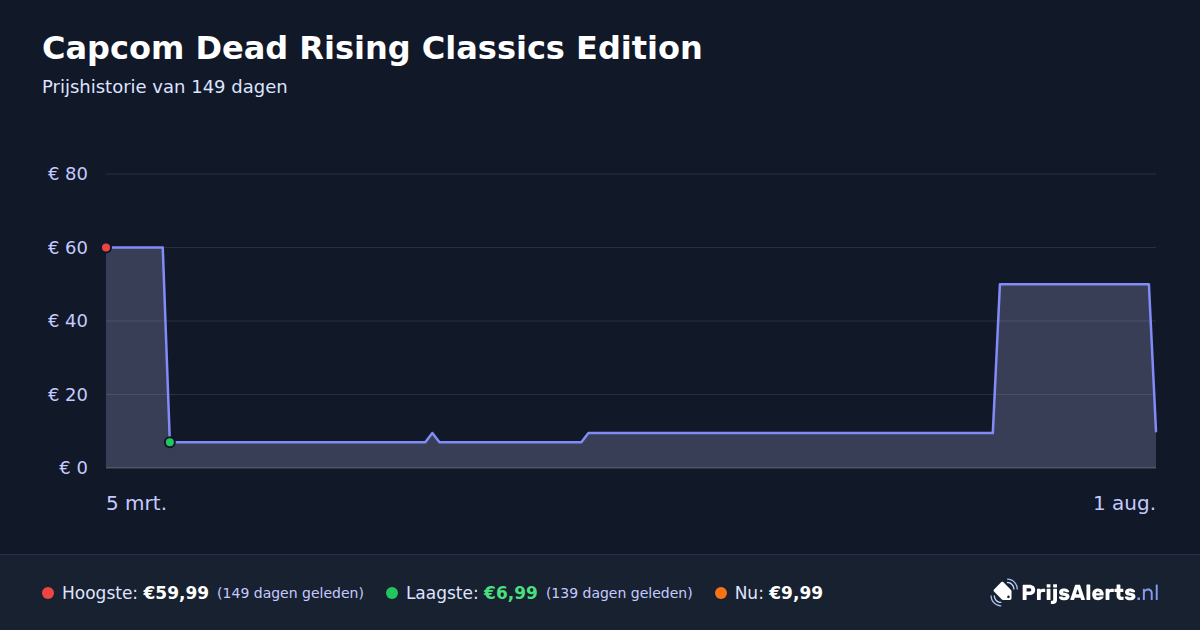Viewport: 1200px width, 630px height.
Task: Click the € 20 axis label
Action: point(68,394)
